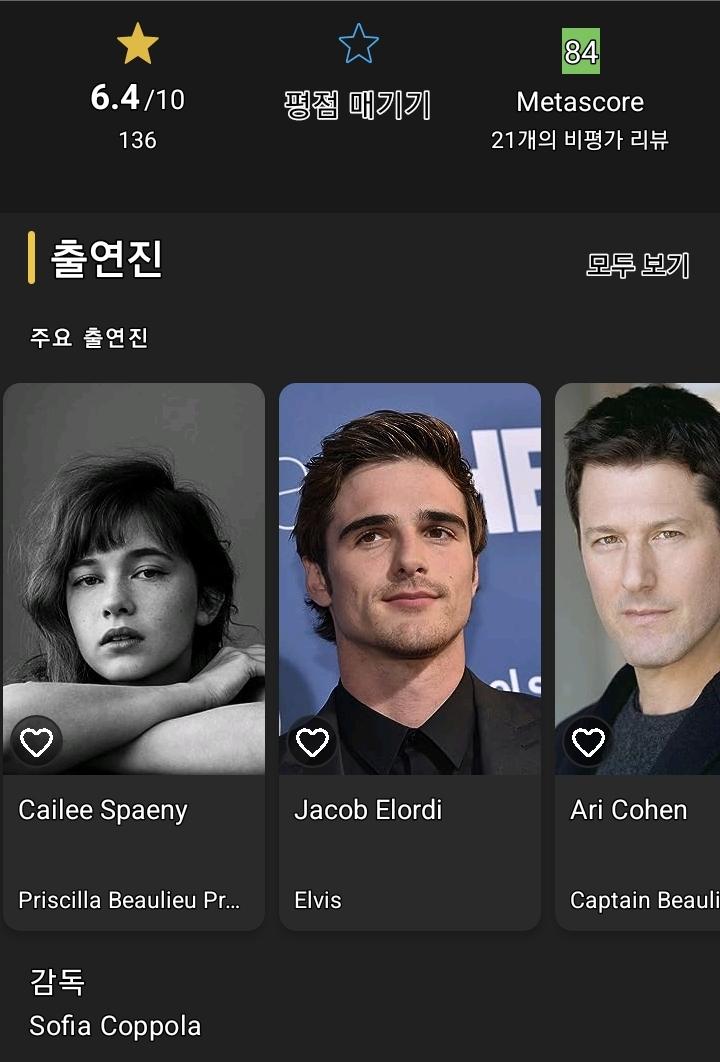The width and height of the screenshot is (720, 1062).
Task: Open director Sofia Coppola's page
Action: click(x=115, y=1026)
